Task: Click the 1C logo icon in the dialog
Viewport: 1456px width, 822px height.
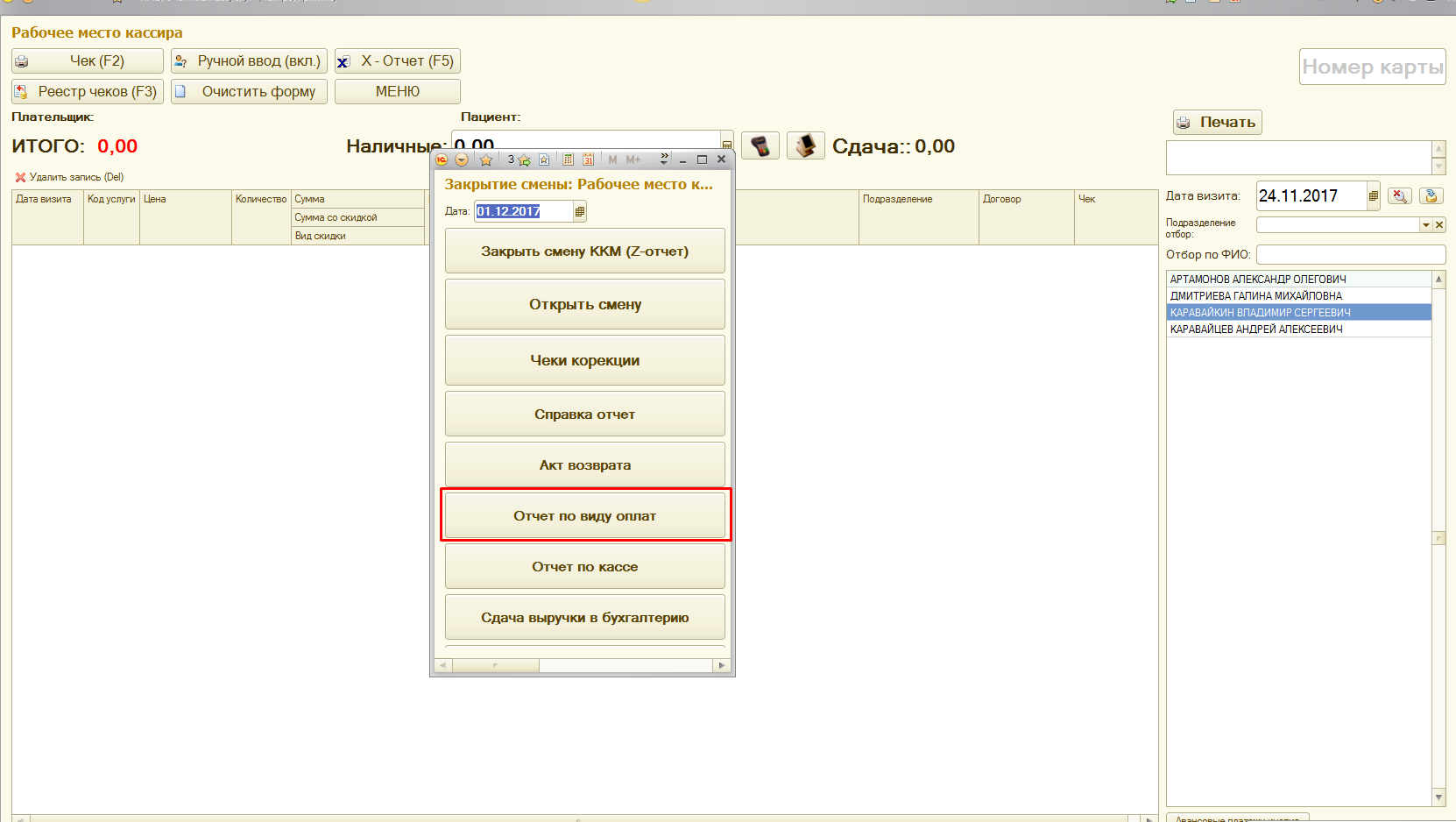Action: (x=442, y=159)
